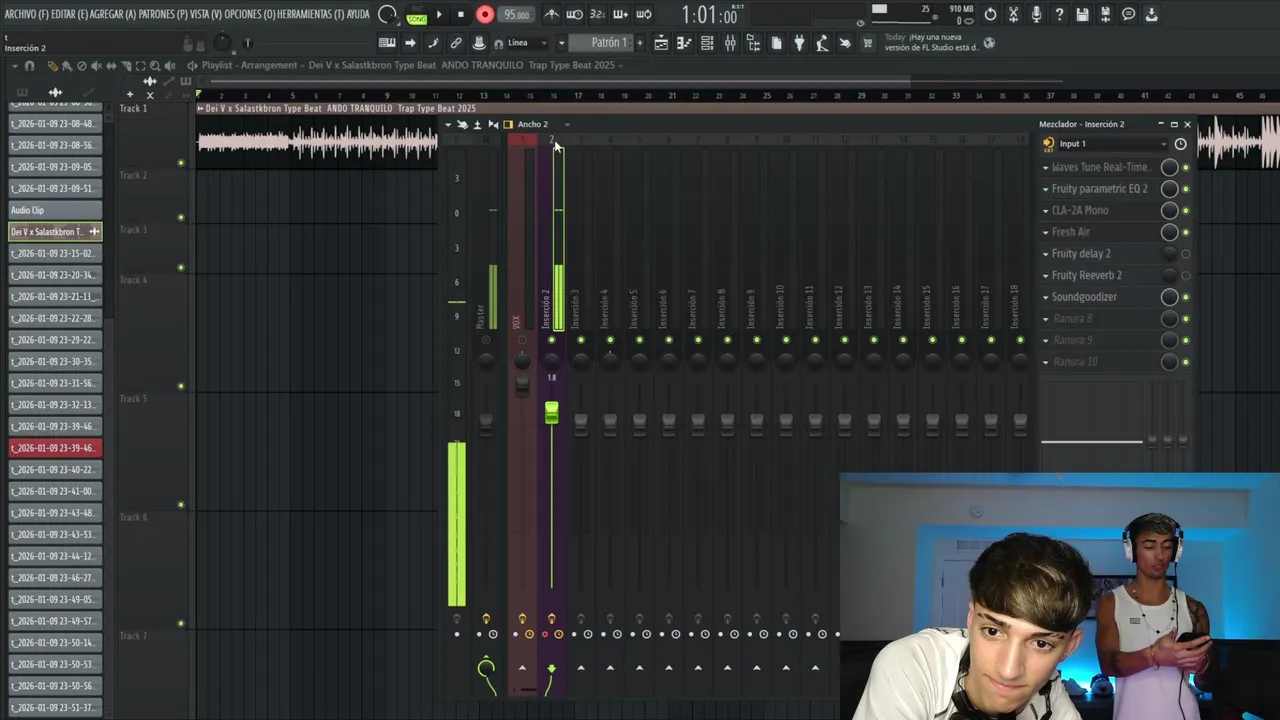Expand CLA-2A Mono slot arrow
This screenshot has height=720, width=1280.
pos(1046,211)
